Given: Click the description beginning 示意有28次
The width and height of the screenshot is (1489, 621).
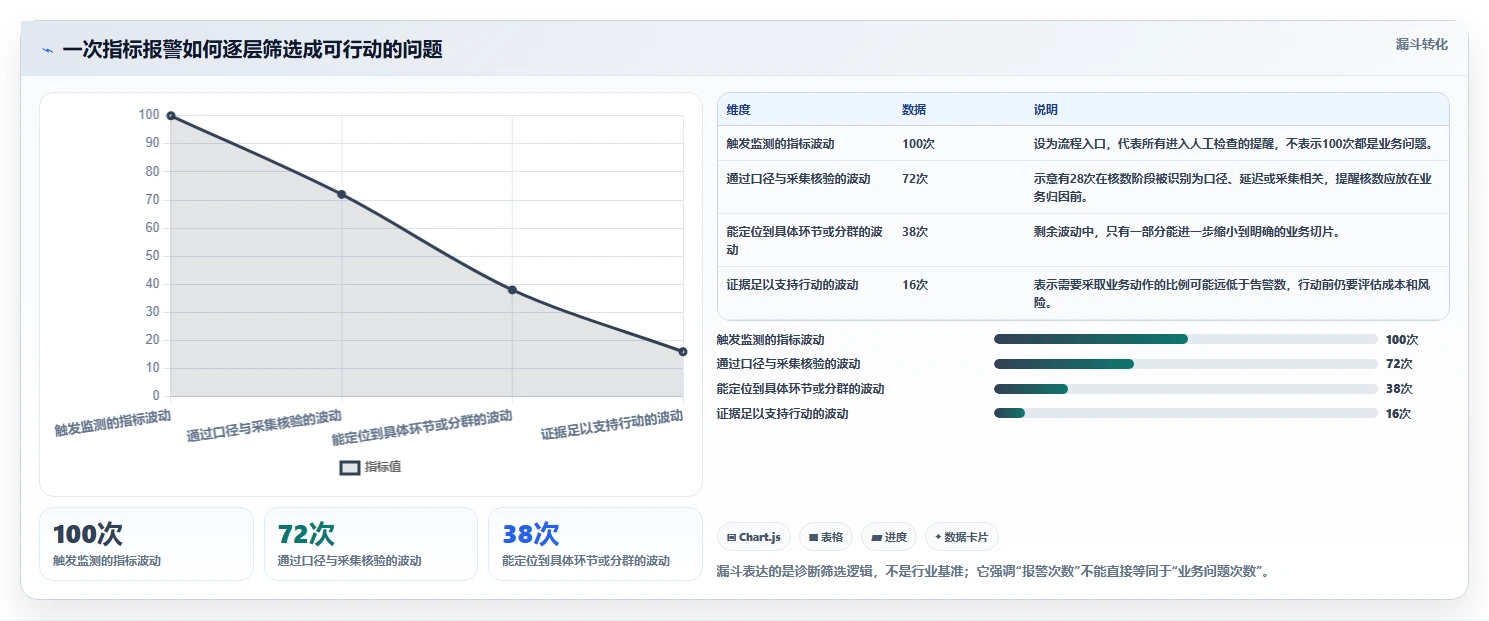Looking at the screenshot, I should tap(1234, 187).
